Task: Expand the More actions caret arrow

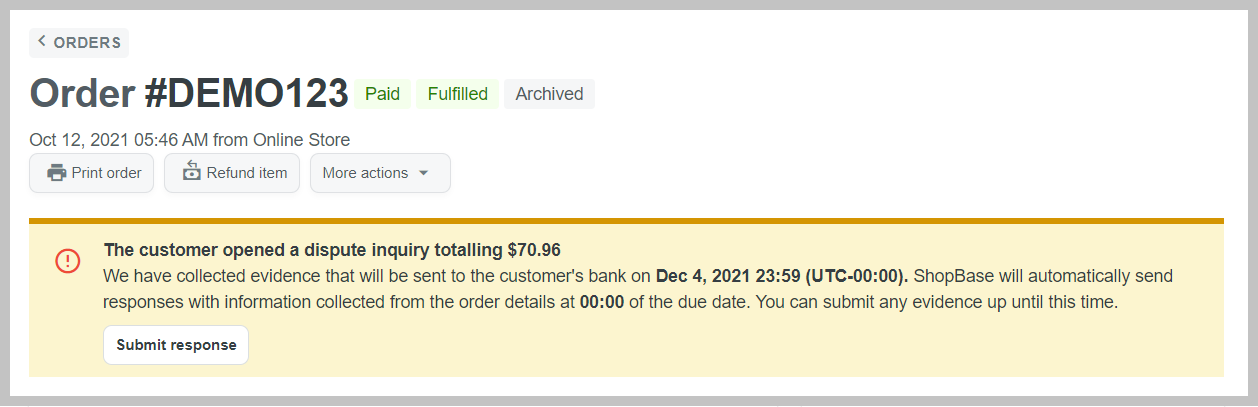Action: tap(423, 173)
